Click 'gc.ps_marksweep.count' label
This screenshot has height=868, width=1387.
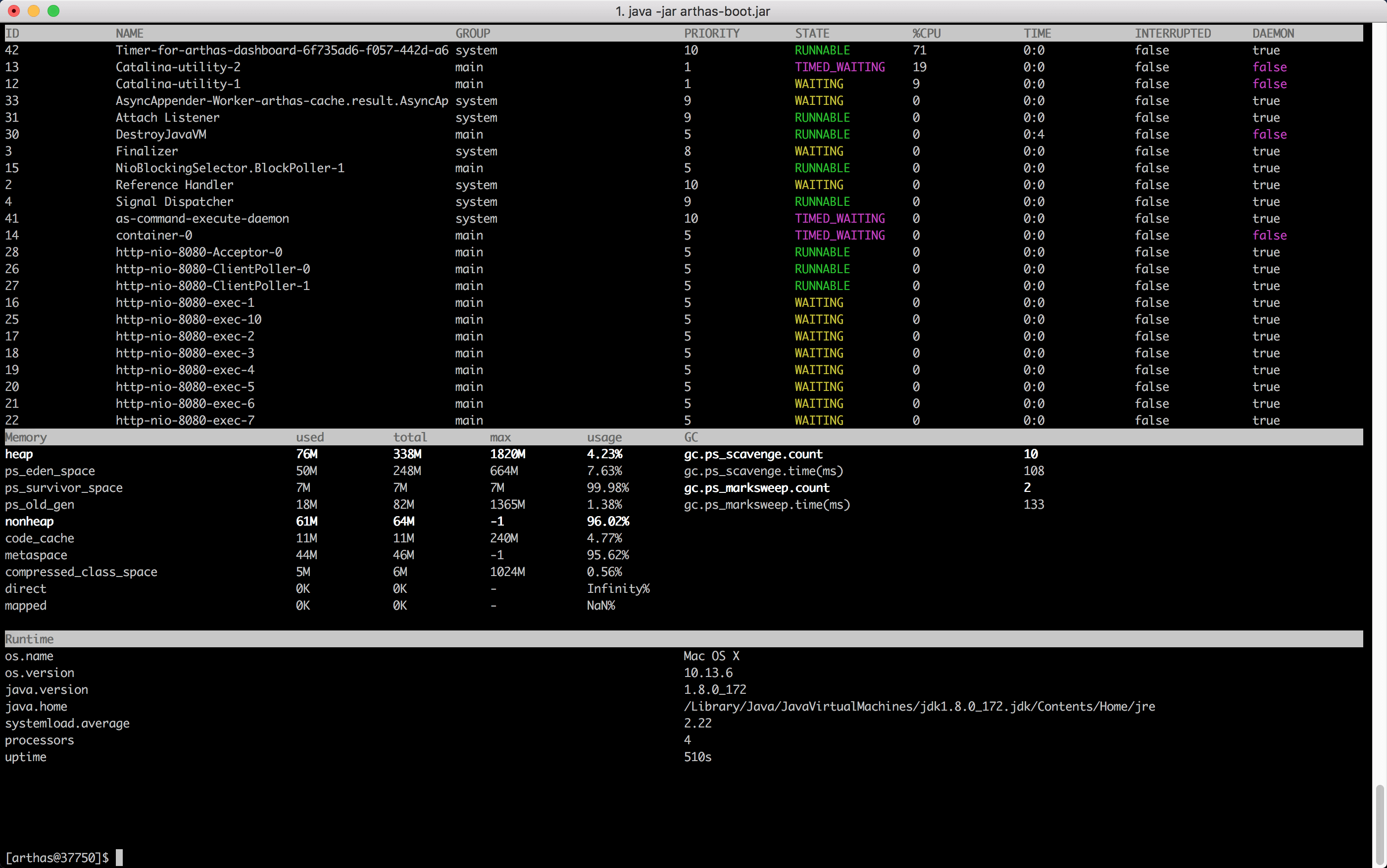757,488
